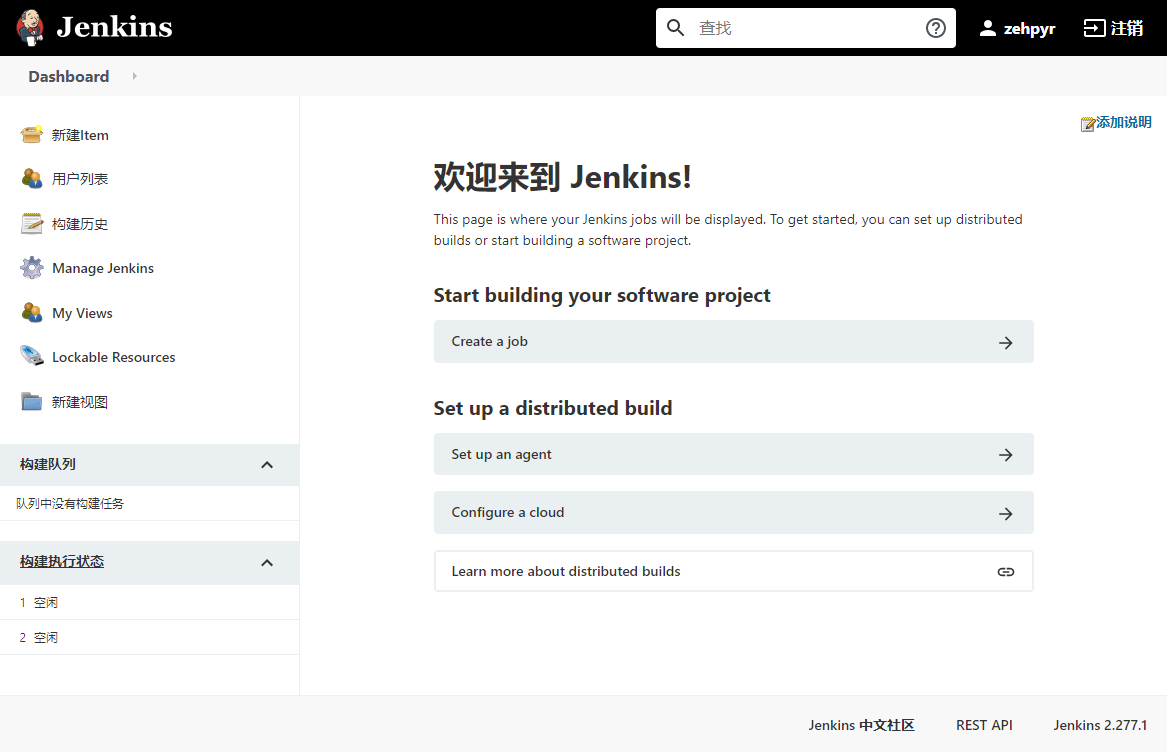
Task: Open the zehpyr user profile
Action: 1017,28
